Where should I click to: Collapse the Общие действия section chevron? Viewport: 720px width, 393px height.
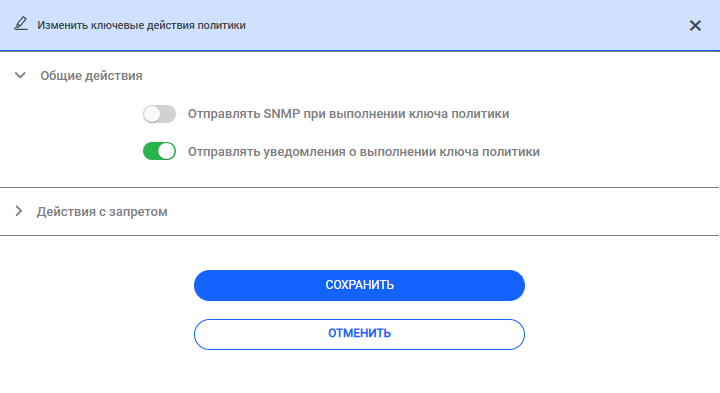pos(20,75)
